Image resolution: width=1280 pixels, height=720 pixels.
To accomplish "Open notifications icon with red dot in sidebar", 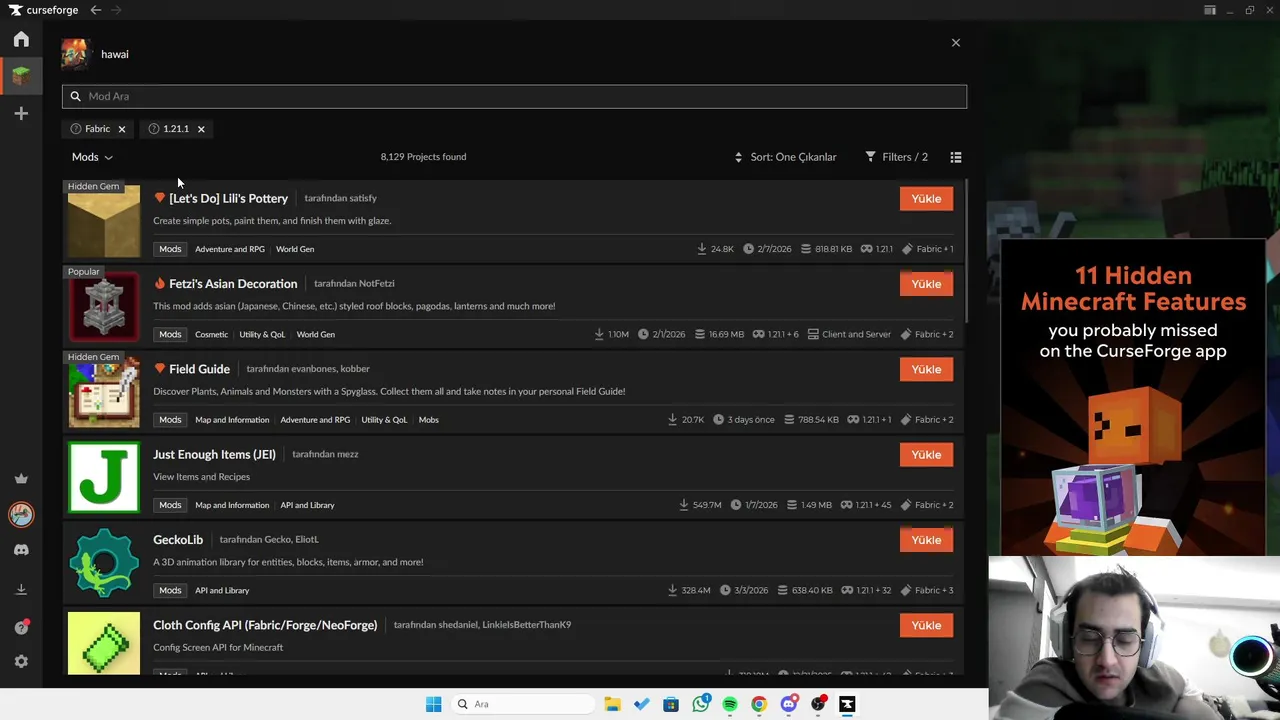I will tap(21, 627).
